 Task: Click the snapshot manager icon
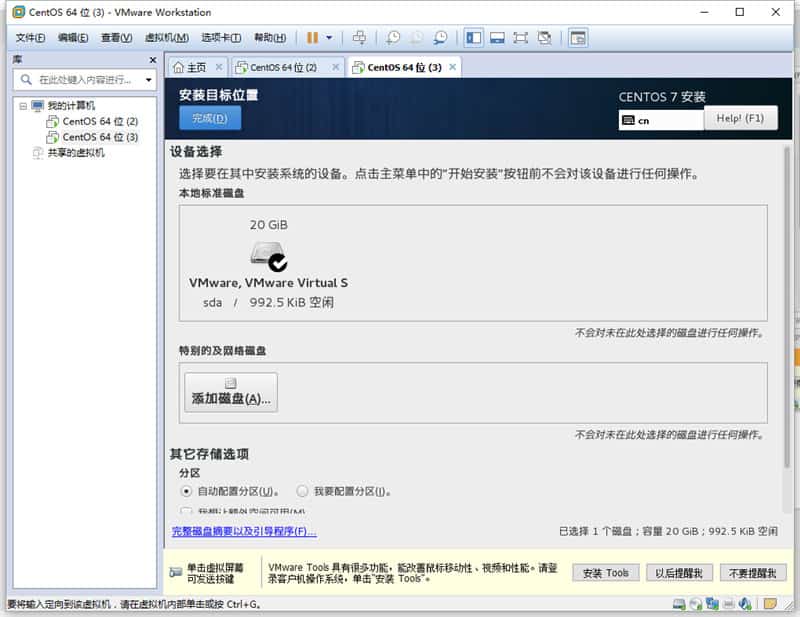441,38
